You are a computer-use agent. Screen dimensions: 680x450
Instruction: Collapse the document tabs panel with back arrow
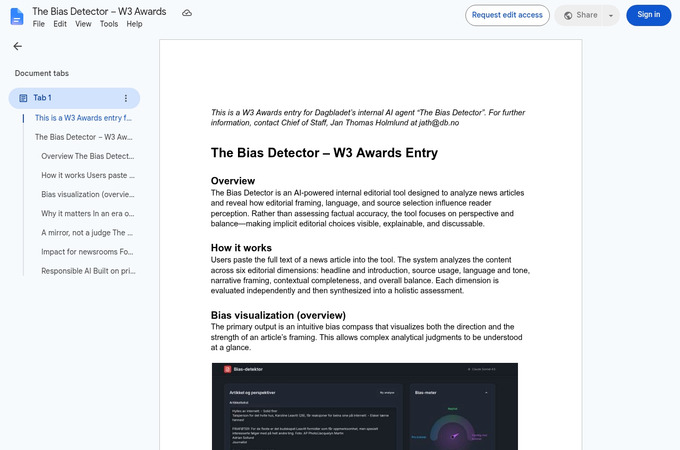tap(17, 46)
